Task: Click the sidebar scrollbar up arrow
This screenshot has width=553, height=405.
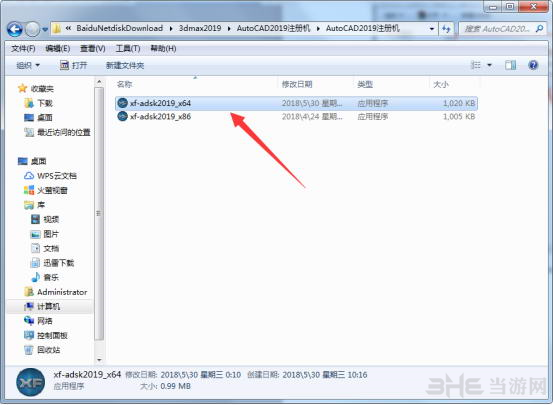Action: coord(99,82)
